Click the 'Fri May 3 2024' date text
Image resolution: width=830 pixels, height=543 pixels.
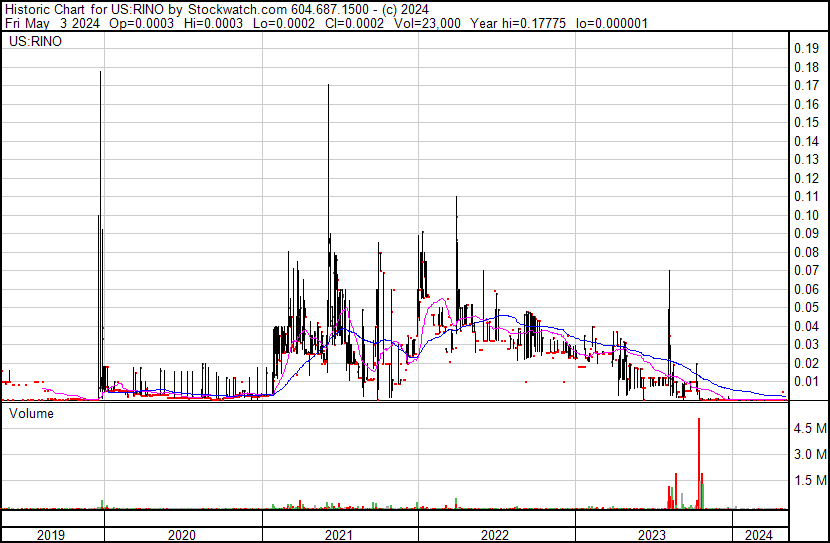point(52,23)
